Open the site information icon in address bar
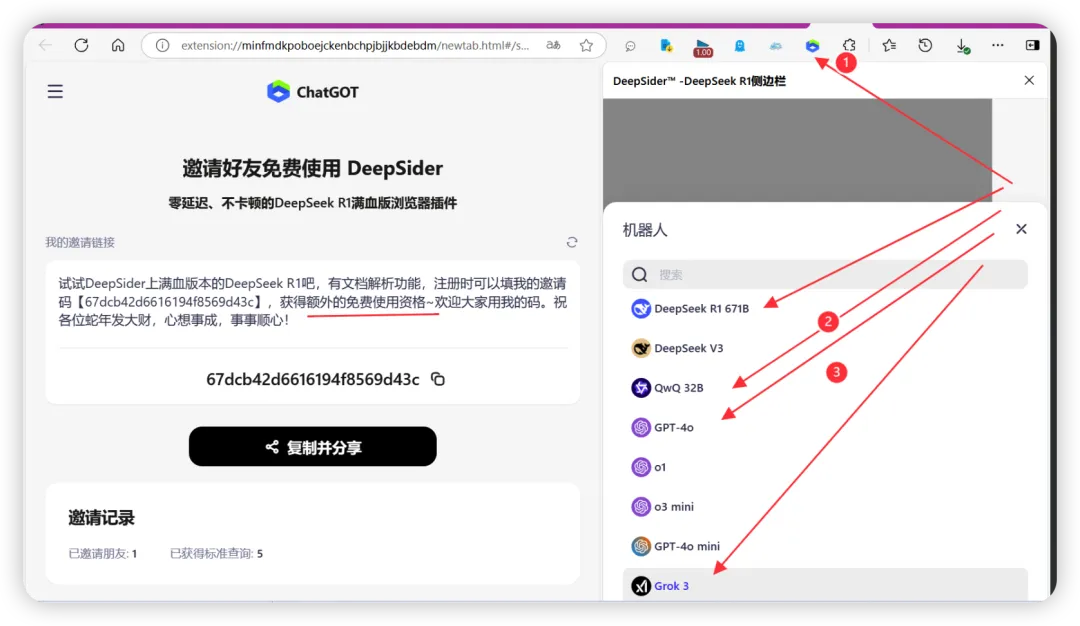 (163, 45)
